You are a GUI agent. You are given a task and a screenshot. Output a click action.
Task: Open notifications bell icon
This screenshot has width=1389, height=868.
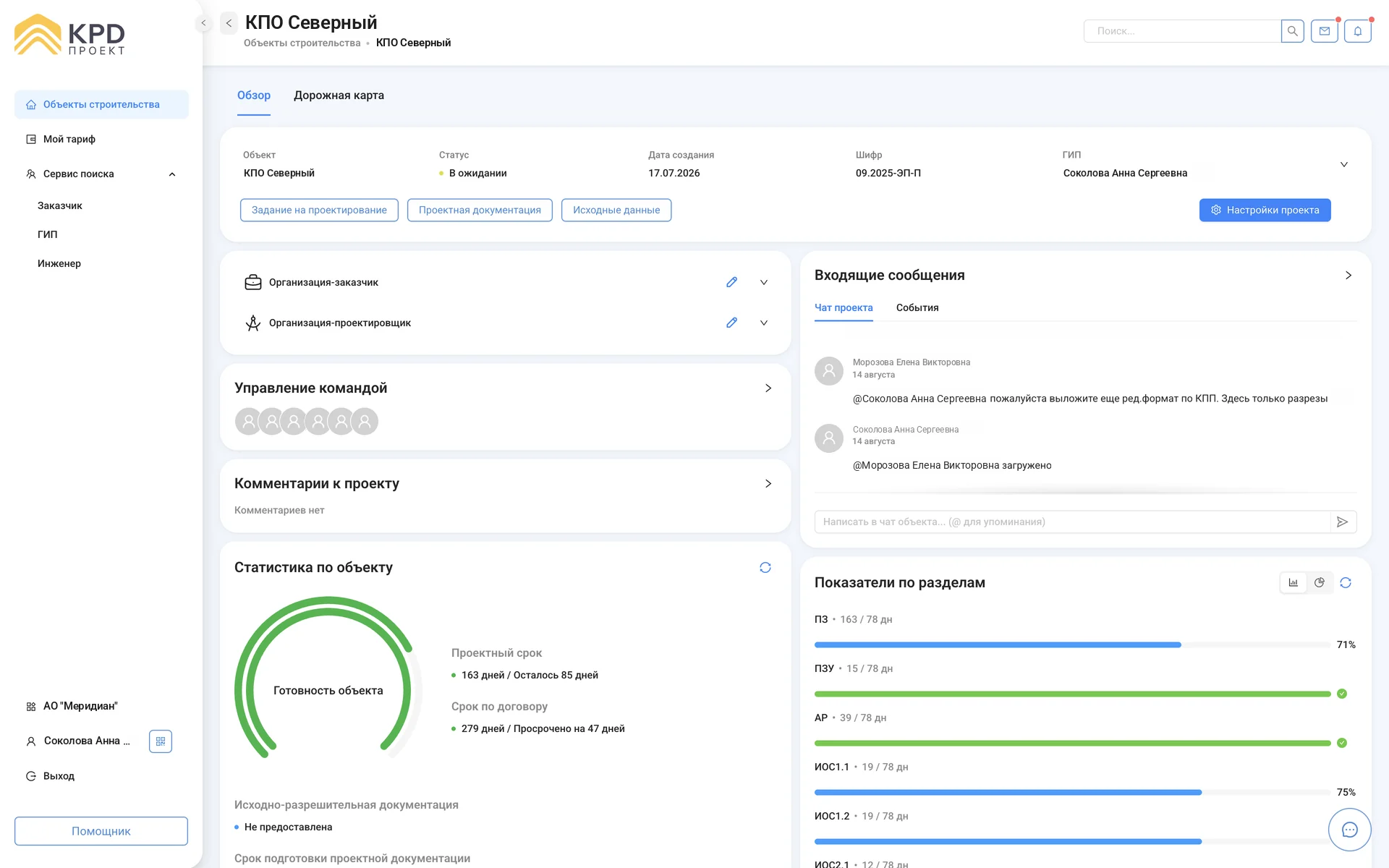click(x=1358, y=31)
